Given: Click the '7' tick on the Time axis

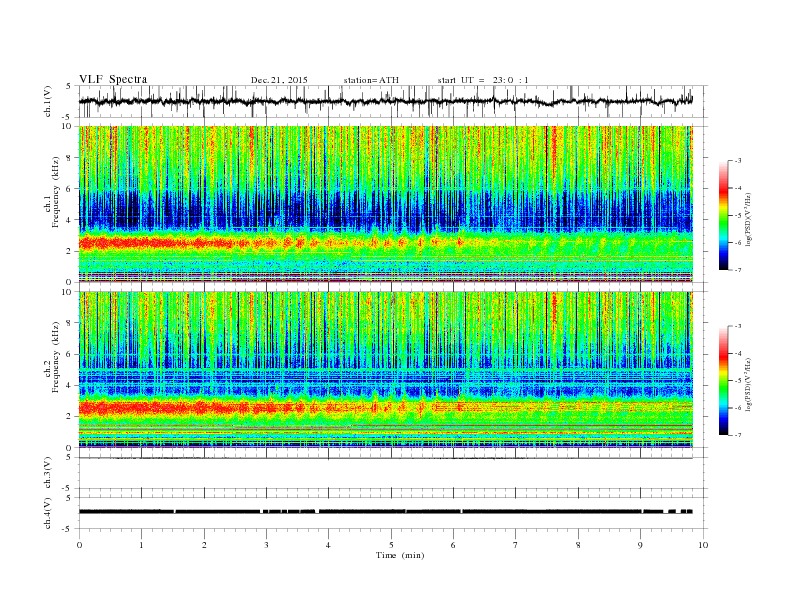Looking at the screenshot, I should pyautogui.click(x=516, y=545).
